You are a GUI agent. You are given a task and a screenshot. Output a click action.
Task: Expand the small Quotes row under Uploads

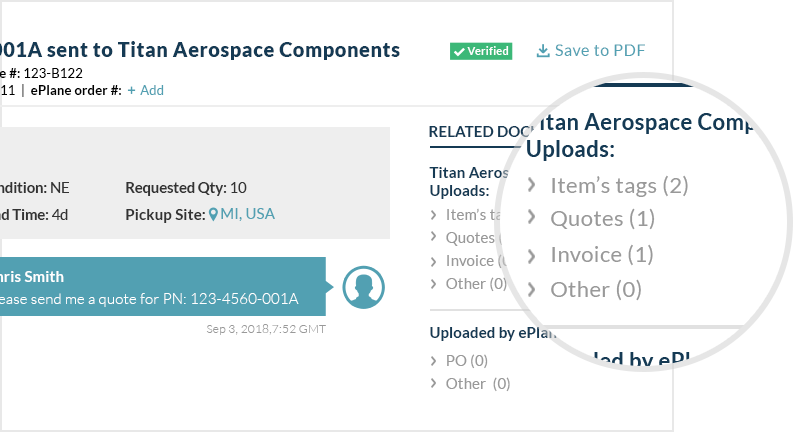466,238
